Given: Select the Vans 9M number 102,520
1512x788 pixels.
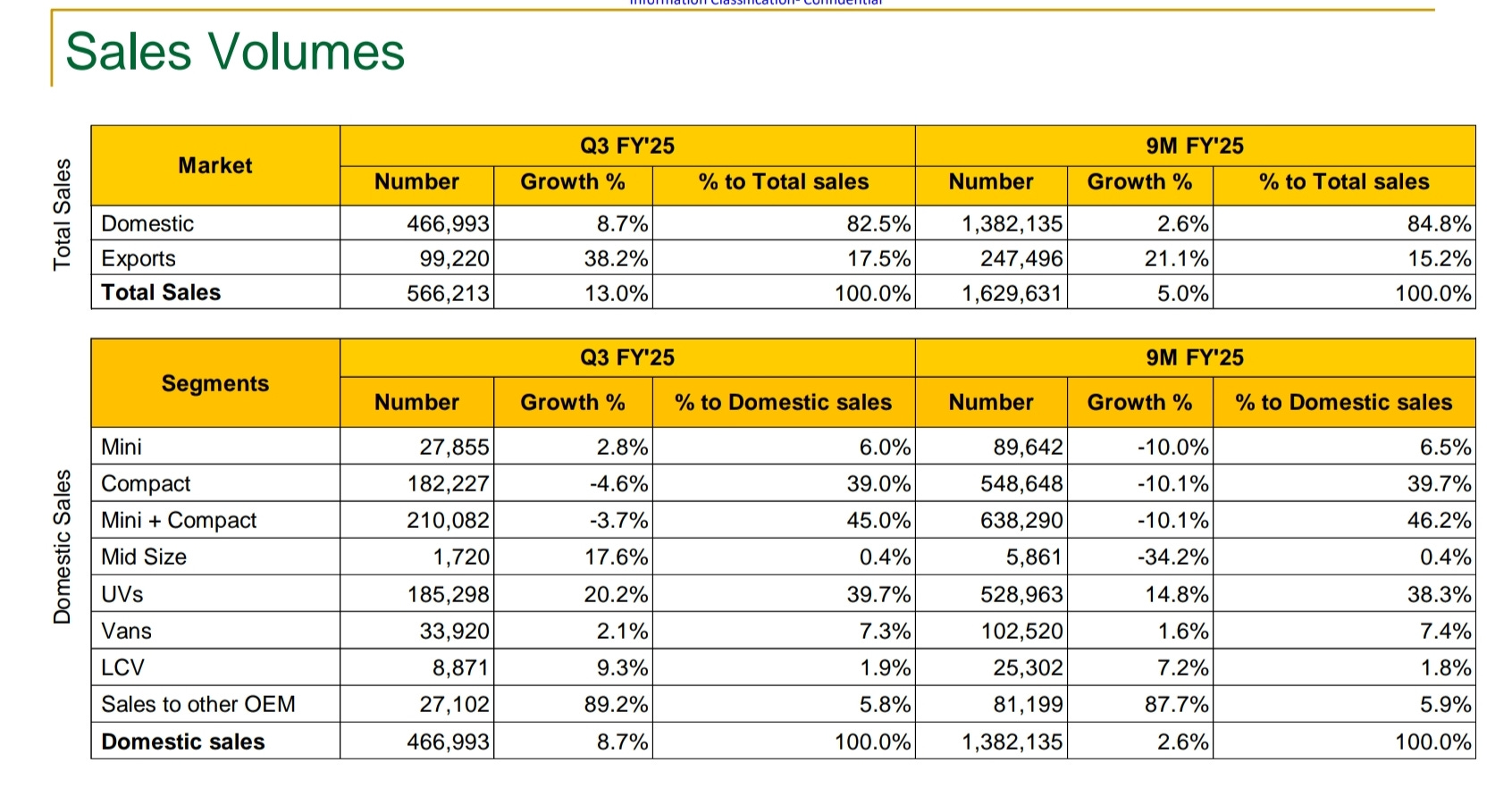Looking at the screenshot, I should pos(1022,631).
